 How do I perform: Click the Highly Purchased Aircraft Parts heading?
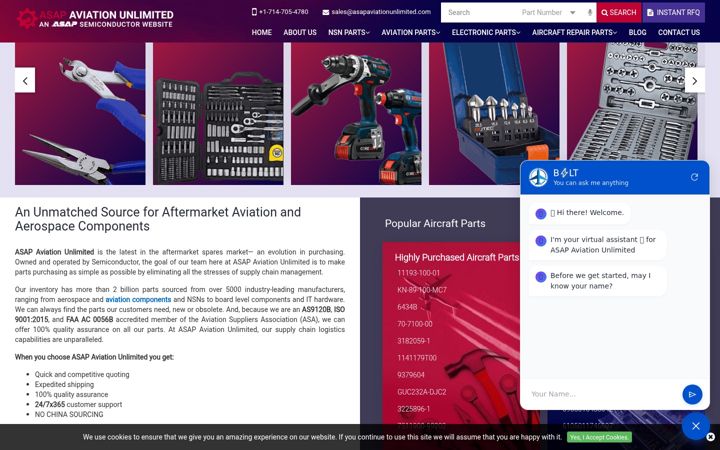point(456,258)
